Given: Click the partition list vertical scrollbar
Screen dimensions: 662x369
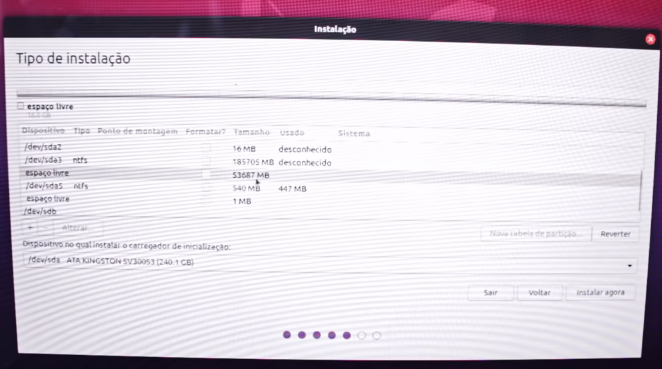Looking at the screenshot, I should pyautogui.click(x=641, y=191).
